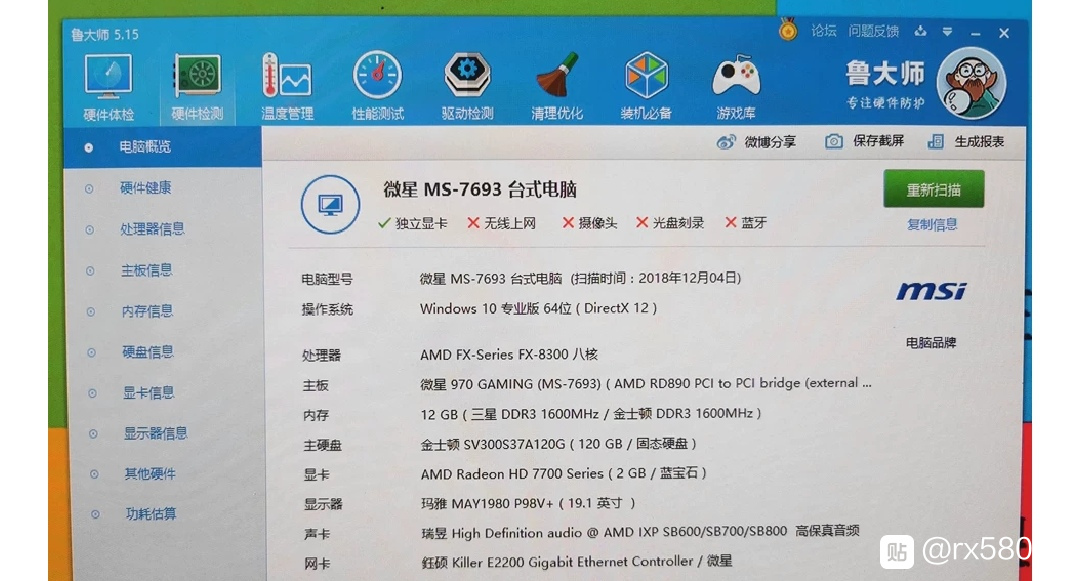
Task: Click the 电脑型号 label
Action: pyautogui.click(x=327, y=279)
